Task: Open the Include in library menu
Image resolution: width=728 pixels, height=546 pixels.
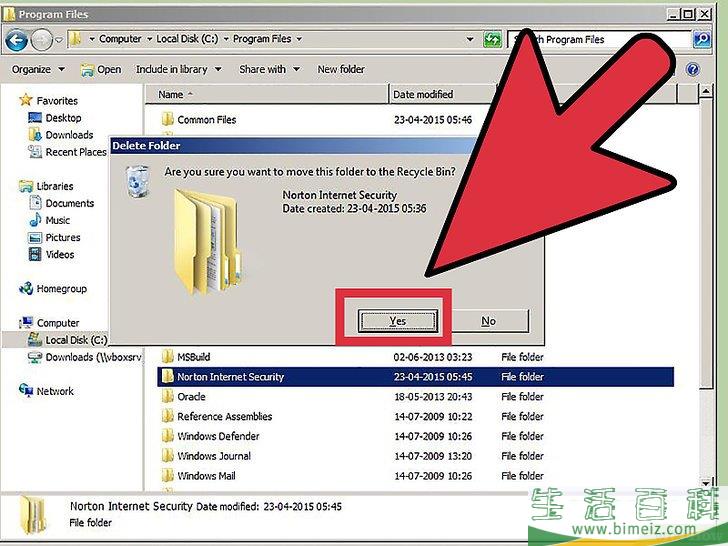Action: pos(178,69)
